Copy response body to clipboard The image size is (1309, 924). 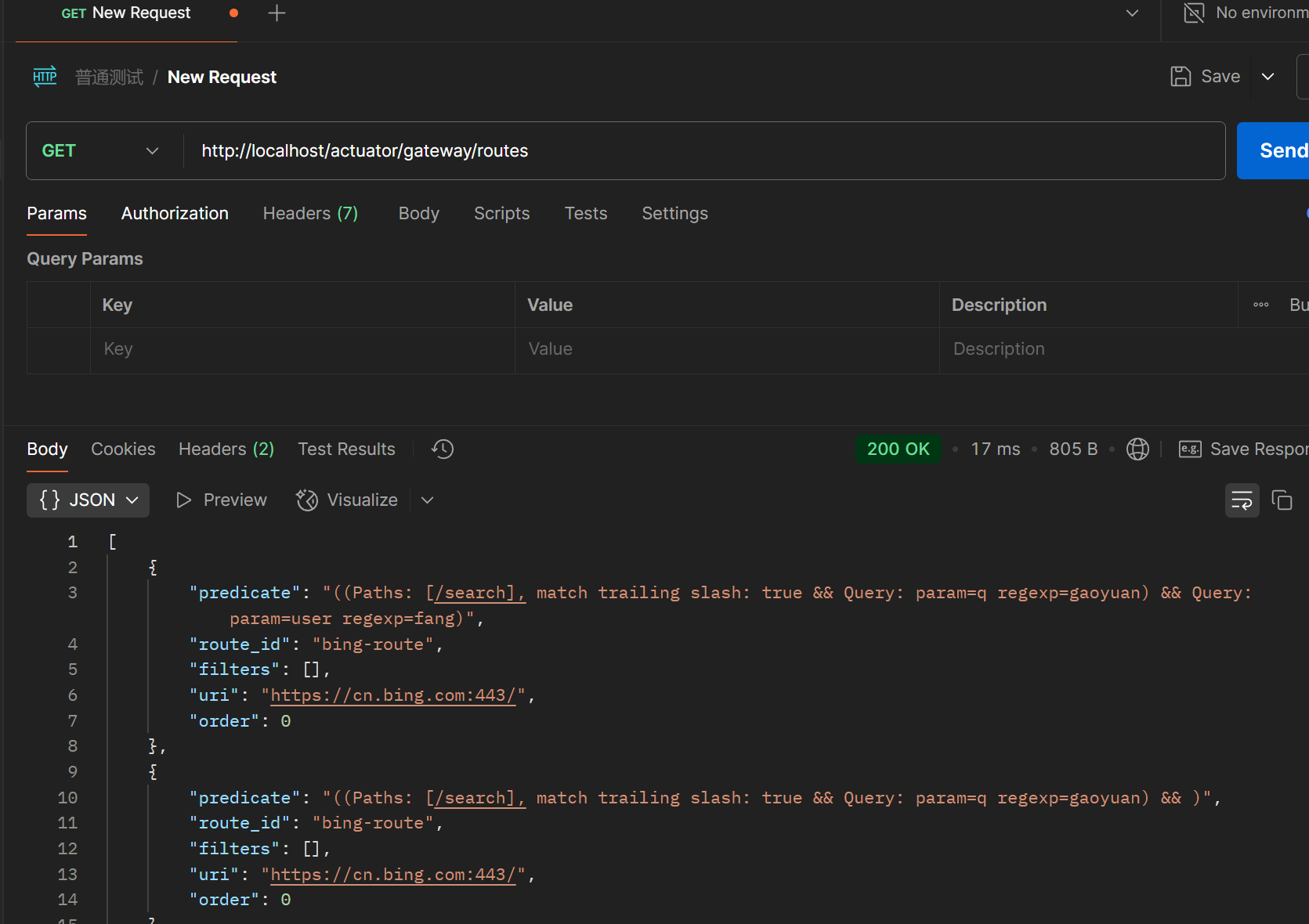(1282, 500)
